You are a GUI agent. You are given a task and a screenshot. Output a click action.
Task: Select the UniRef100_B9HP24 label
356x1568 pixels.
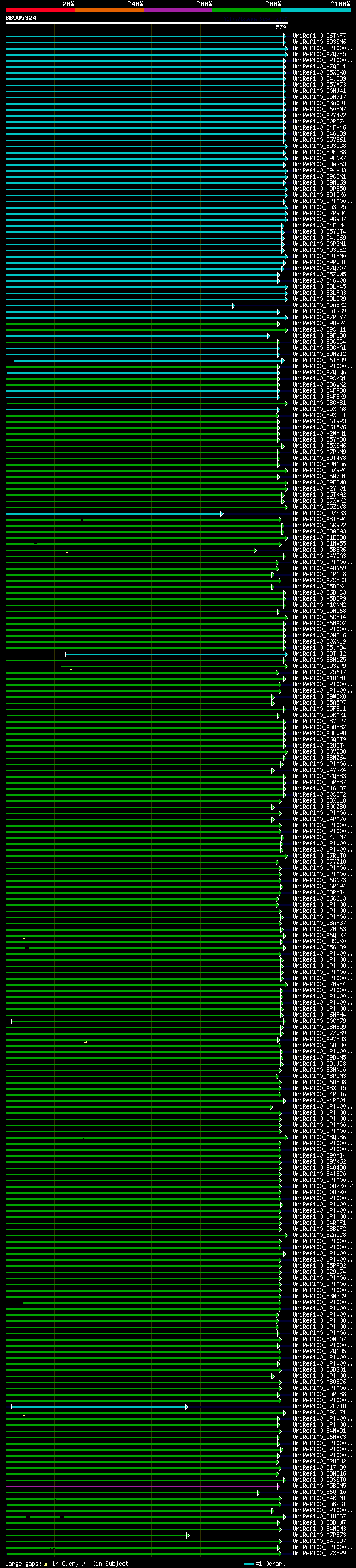click(x=319, y=324)
